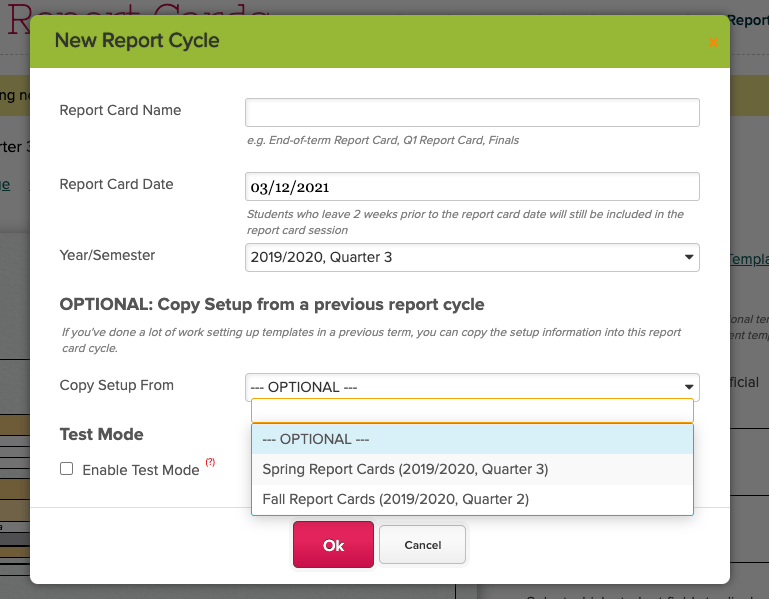
Task: Open the partially hidden Templa link
Action: point(748,259)
